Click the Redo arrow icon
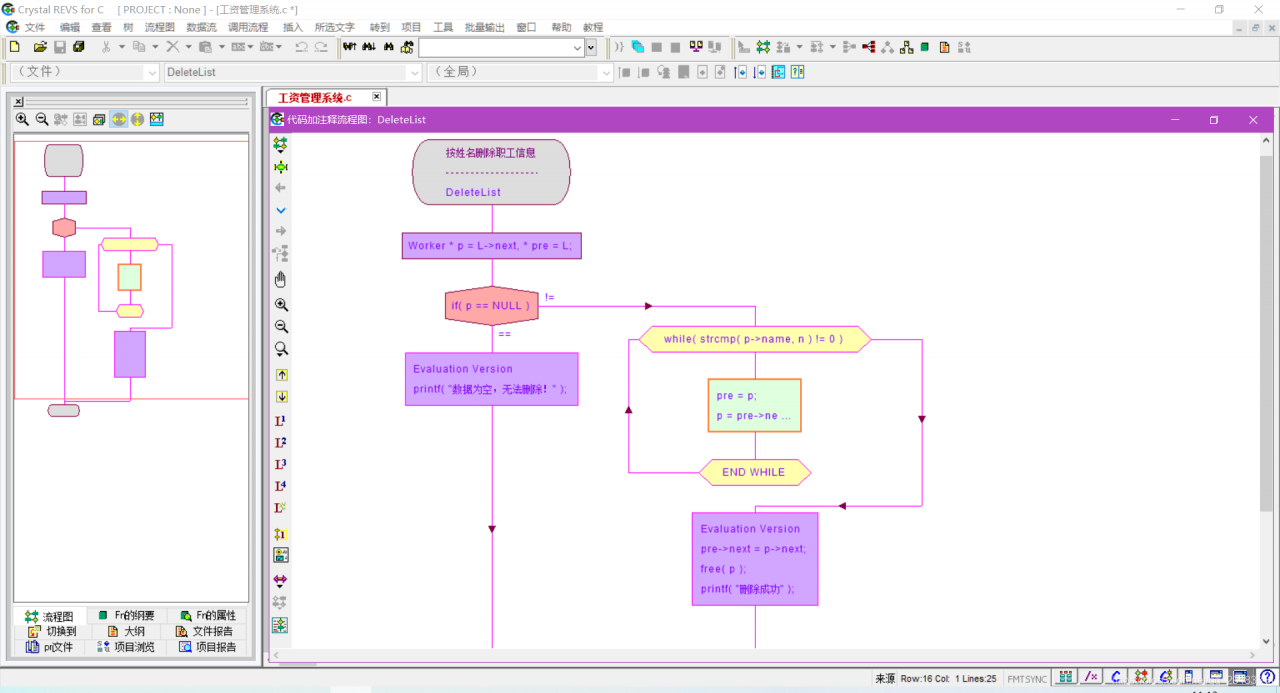This screenshot has height=693, width=1280. pyautogui.click(x=321, y=47)
